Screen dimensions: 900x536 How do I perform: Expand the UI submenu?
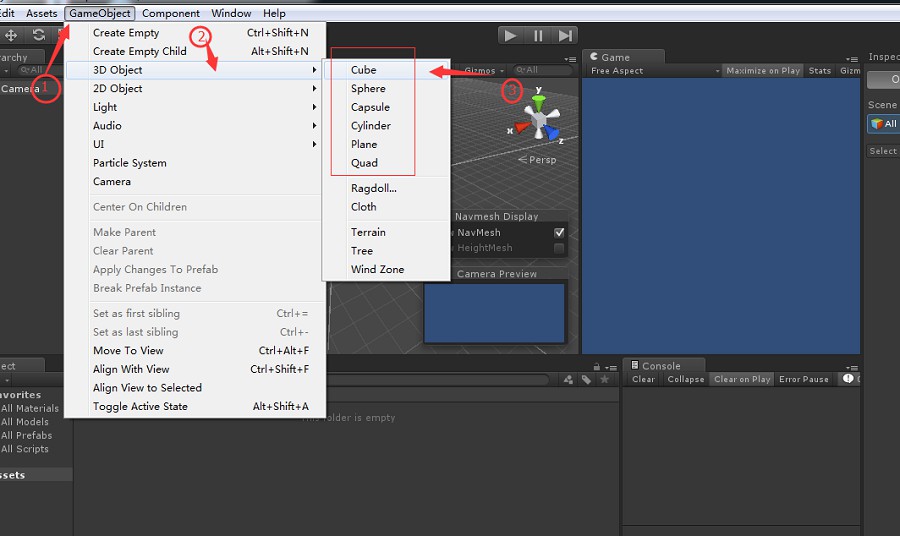193,144
